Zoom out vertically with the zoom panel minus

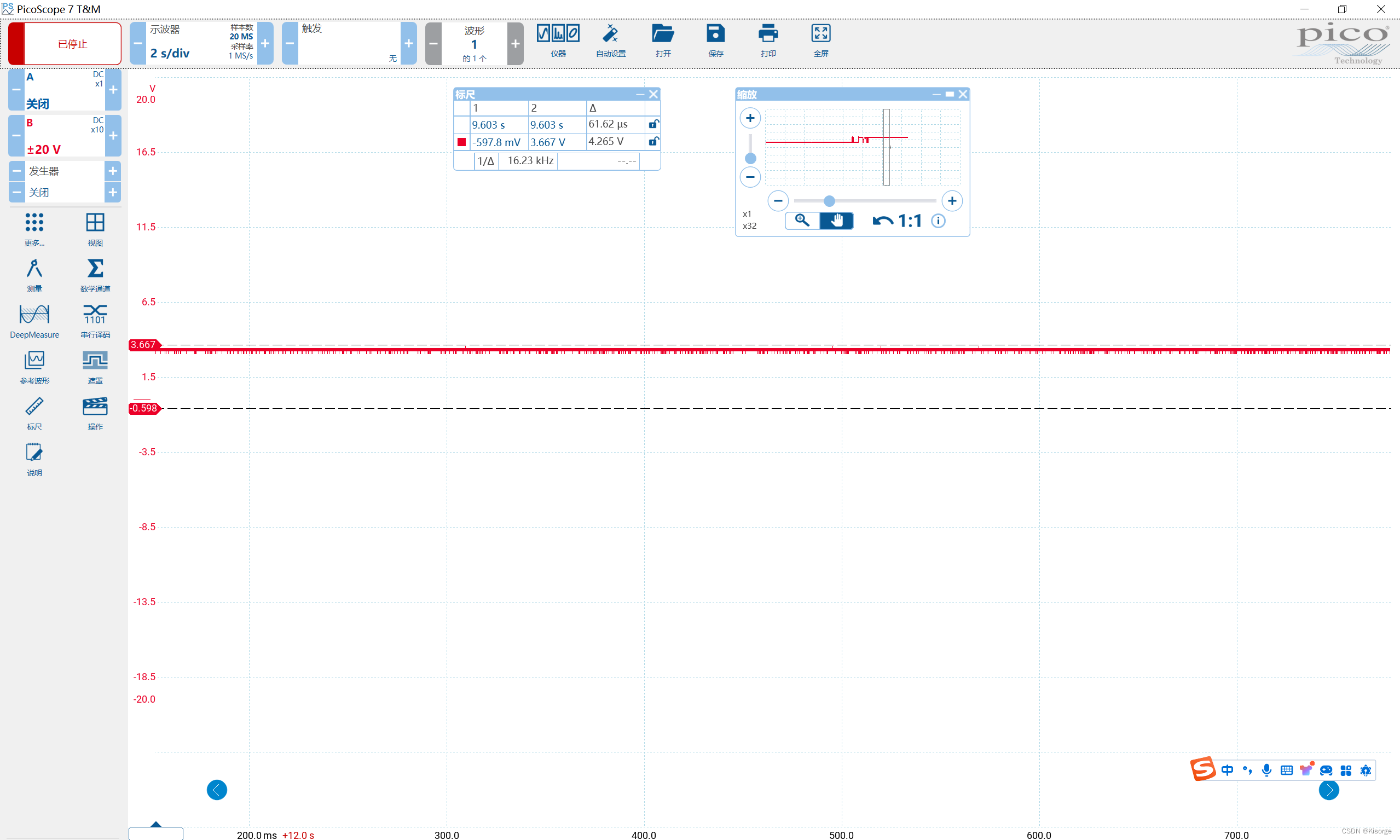coord(750,177)
